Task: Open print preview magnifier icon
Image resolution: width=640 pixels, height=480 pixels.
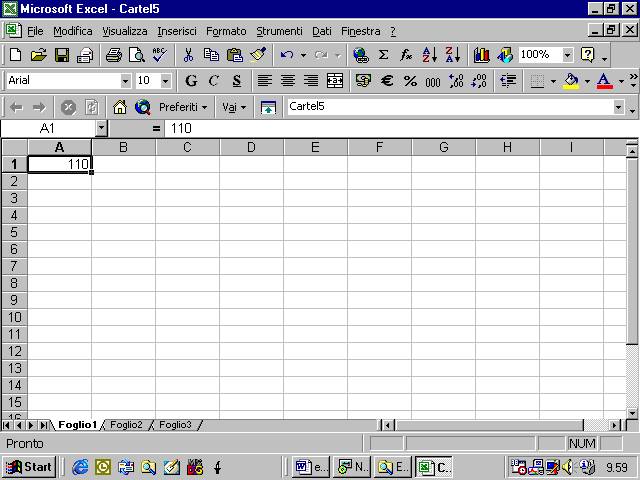Action: pyautogui.click(x=137, y=55)
